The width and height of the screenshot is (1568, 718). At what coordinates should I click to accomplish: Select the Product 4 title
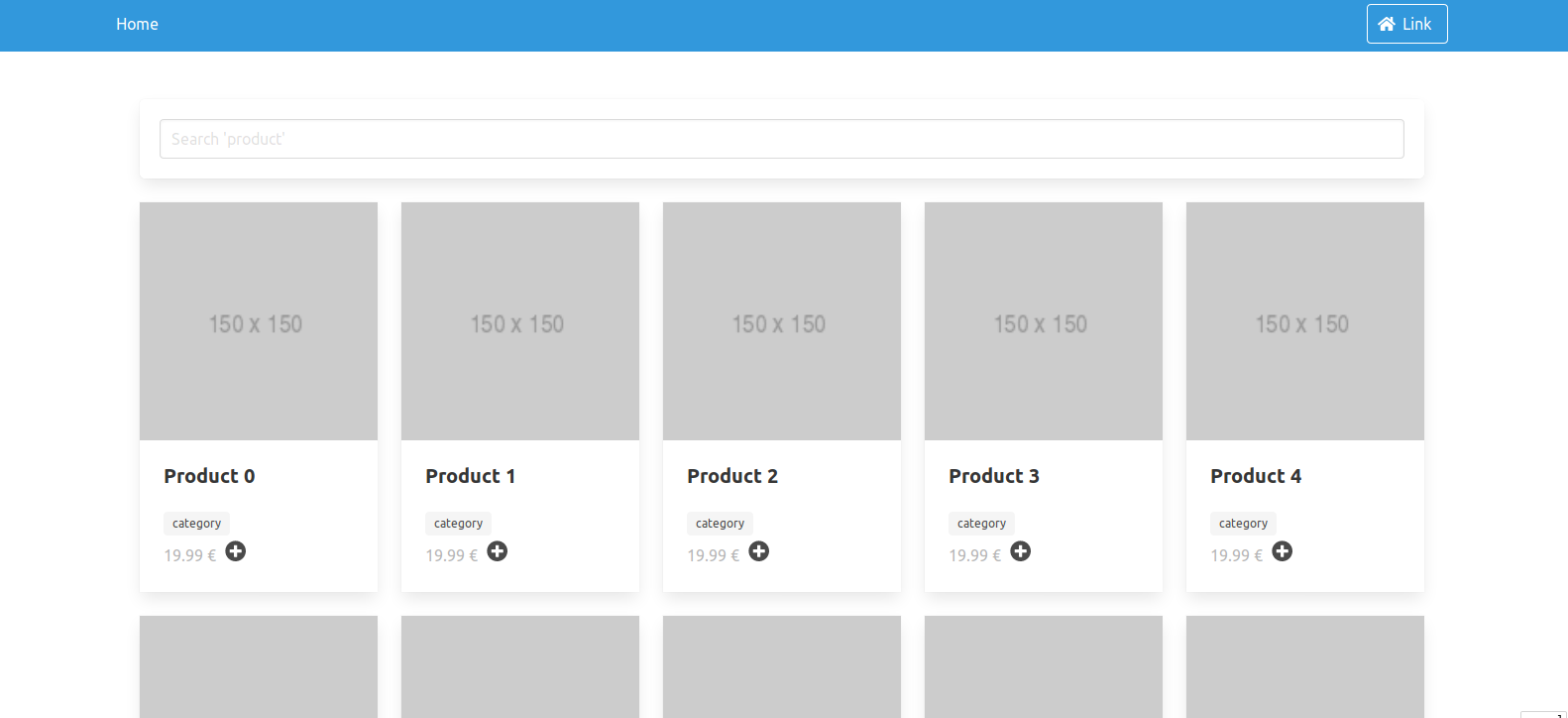click(x=1256, y=476)
